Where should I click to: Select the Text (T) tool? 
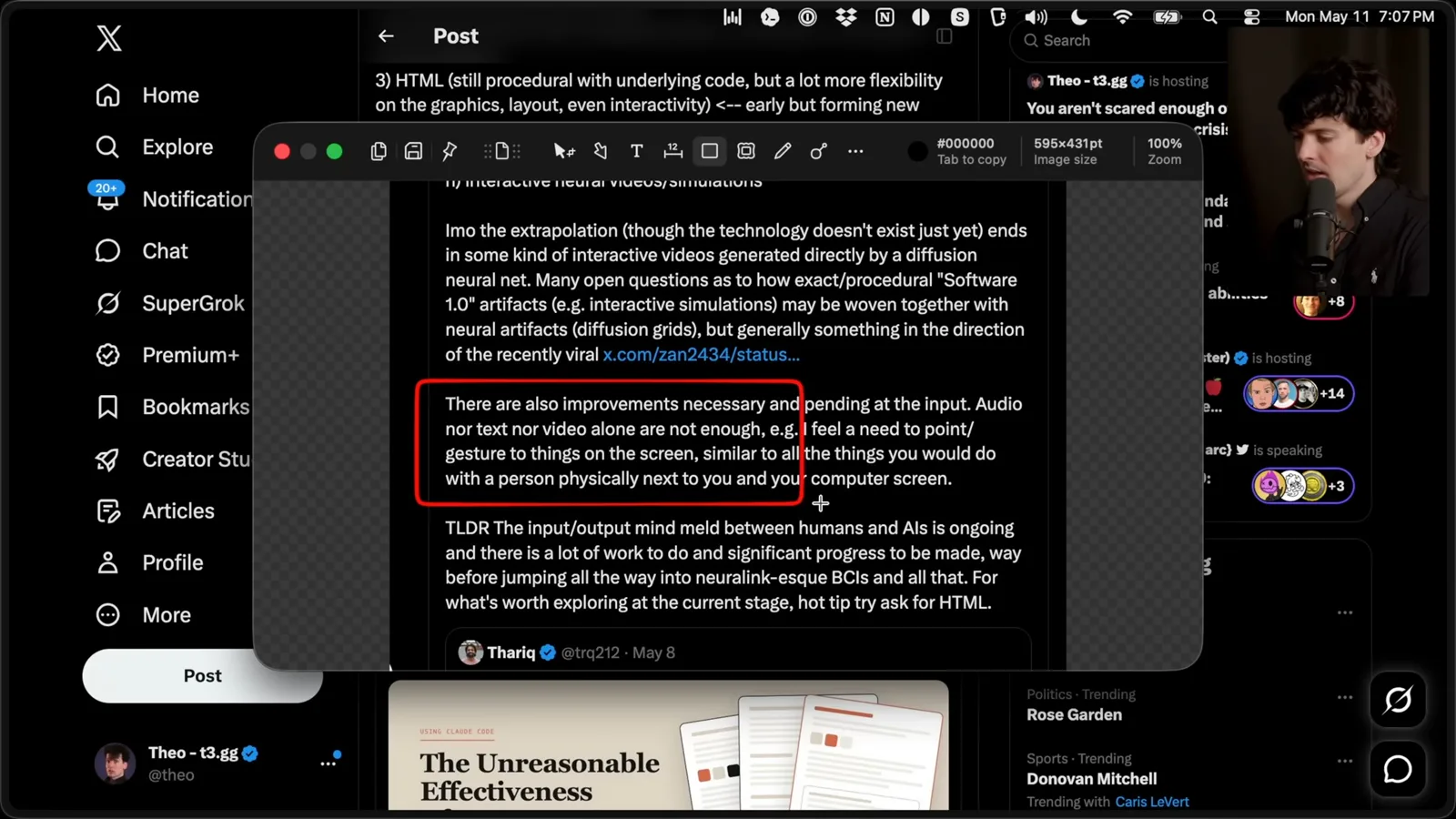tap(636, 151)
